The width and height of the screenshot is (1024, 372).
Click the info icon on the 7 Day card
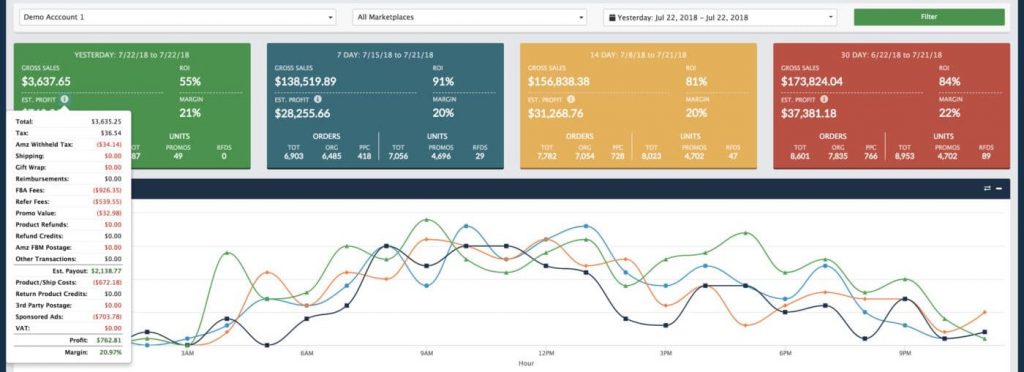tap(317, 99)
